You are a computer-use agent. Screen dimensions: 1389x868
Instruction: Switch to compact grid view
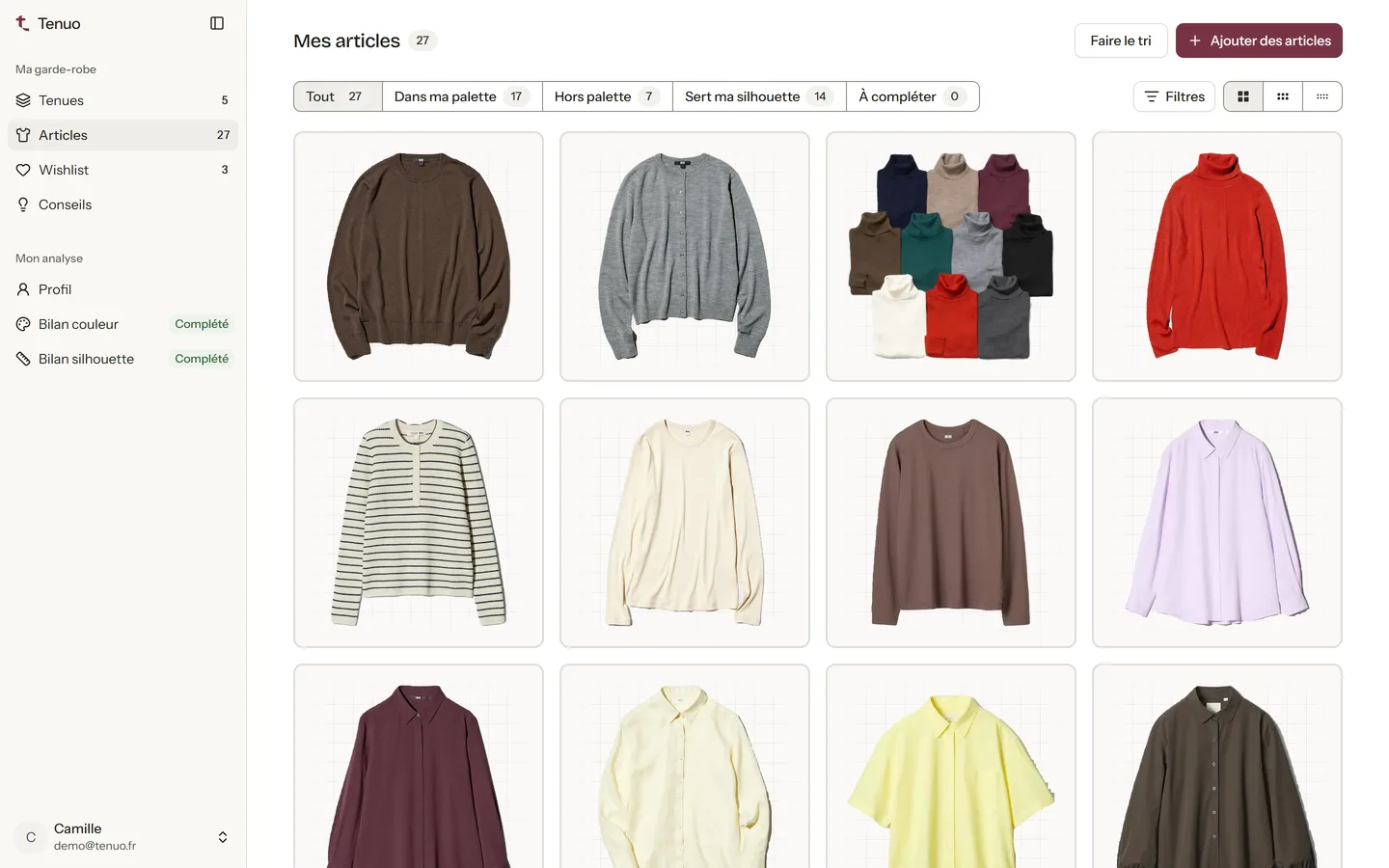point(1322,96)
